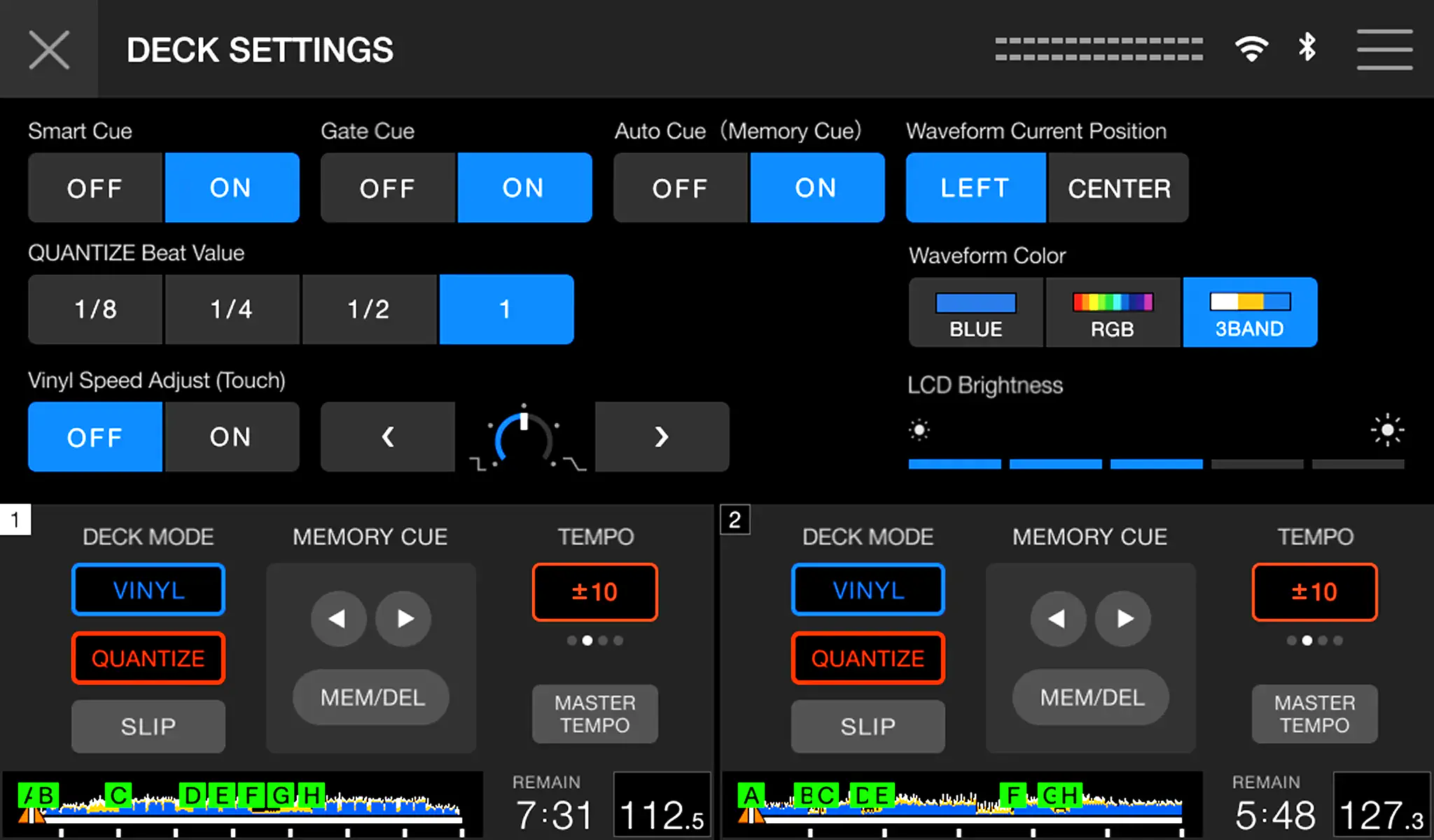This screenshot has height=840, width=1434.
Task: Decrease vinyl speed adjust with left arrow
Action: tap(388, 437)
